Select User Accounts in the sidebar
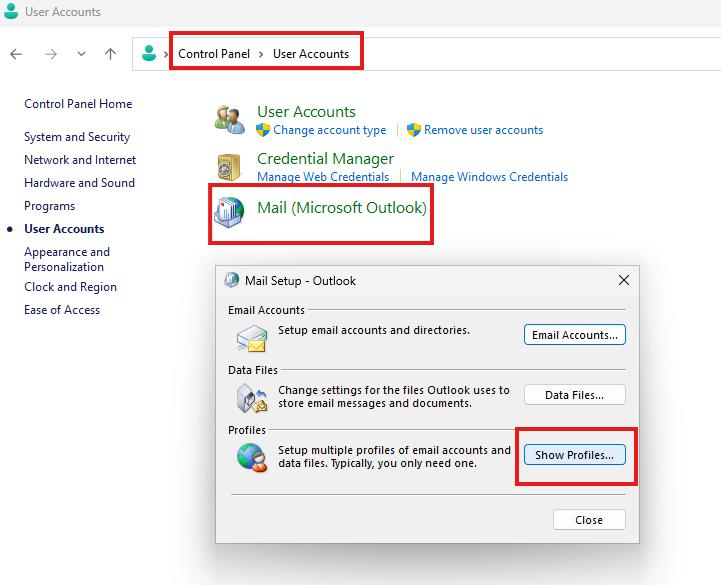 64,229
